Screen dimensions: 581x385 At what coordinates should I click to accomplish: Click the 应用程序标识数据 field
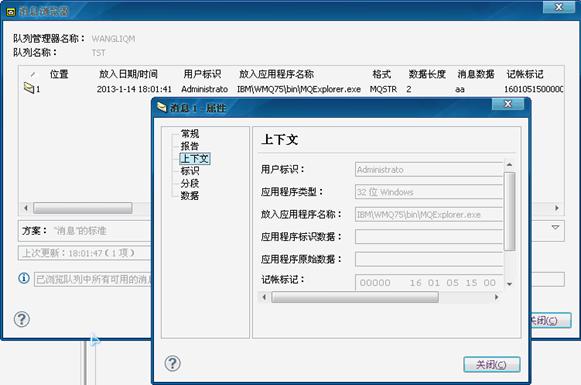(x=429, y=236)
